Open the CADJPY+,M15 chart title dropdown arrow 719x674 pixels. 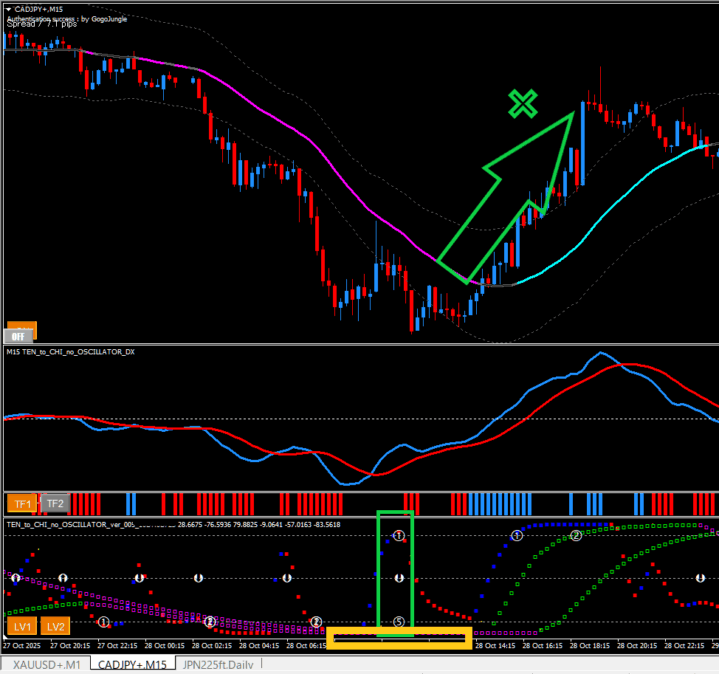pyautogui.click(x=9, y=9)
